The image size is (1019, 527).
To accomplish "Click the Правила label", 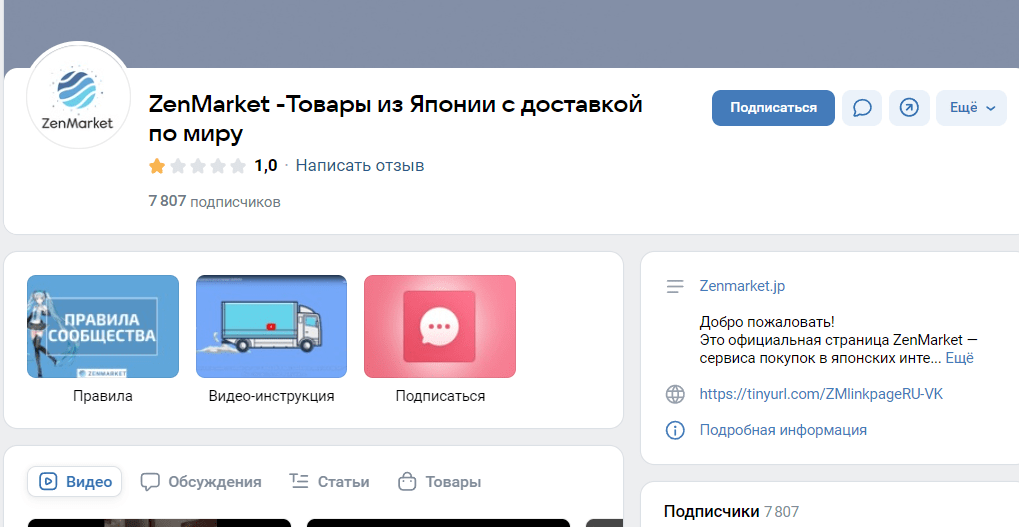I will click(103, 396).
